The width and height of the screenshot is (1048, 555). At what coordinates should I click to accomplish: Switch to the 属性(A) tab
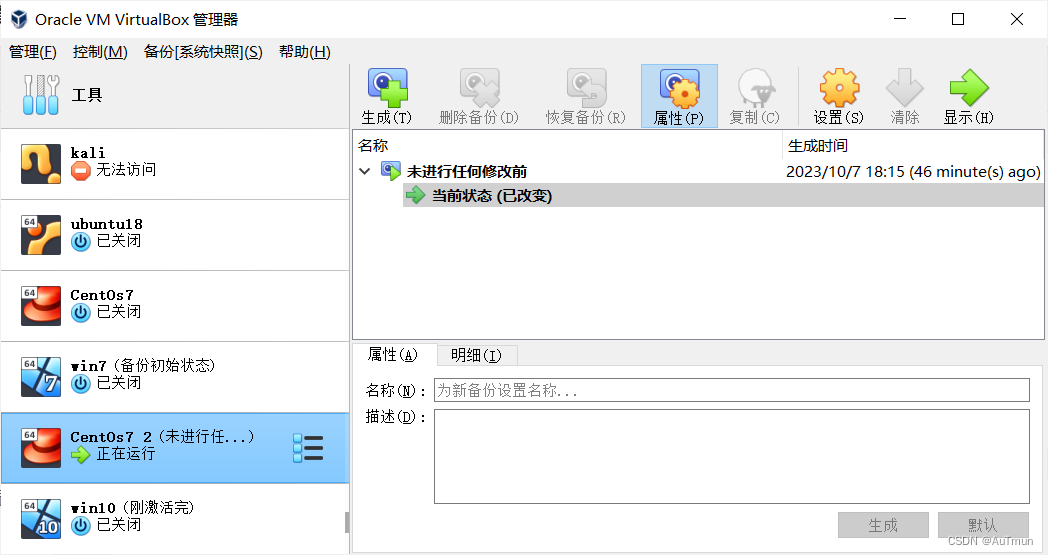tap(393, 354)
